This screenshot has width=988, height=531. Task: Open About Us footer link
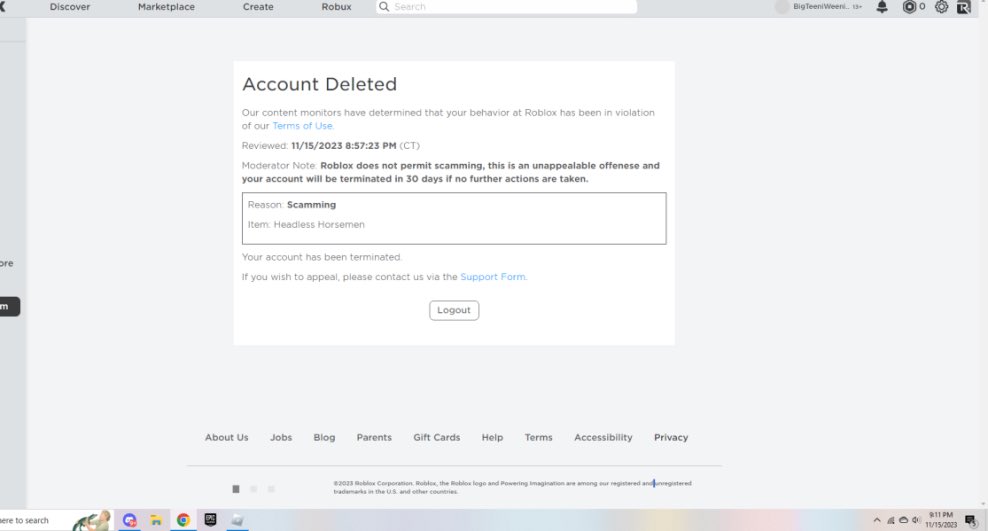tap(227, 437)
